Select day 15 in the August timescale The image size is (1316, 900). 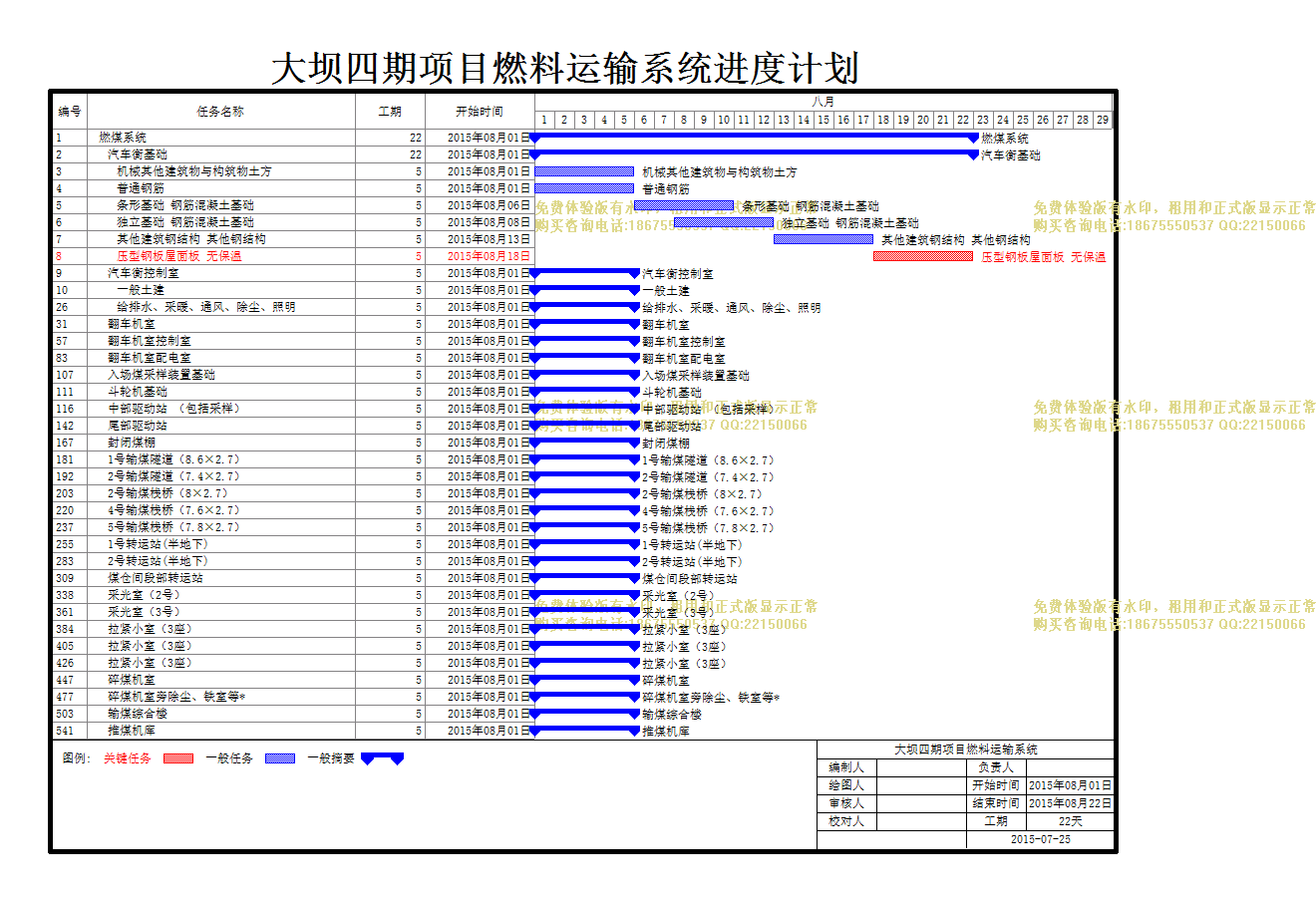823,120
